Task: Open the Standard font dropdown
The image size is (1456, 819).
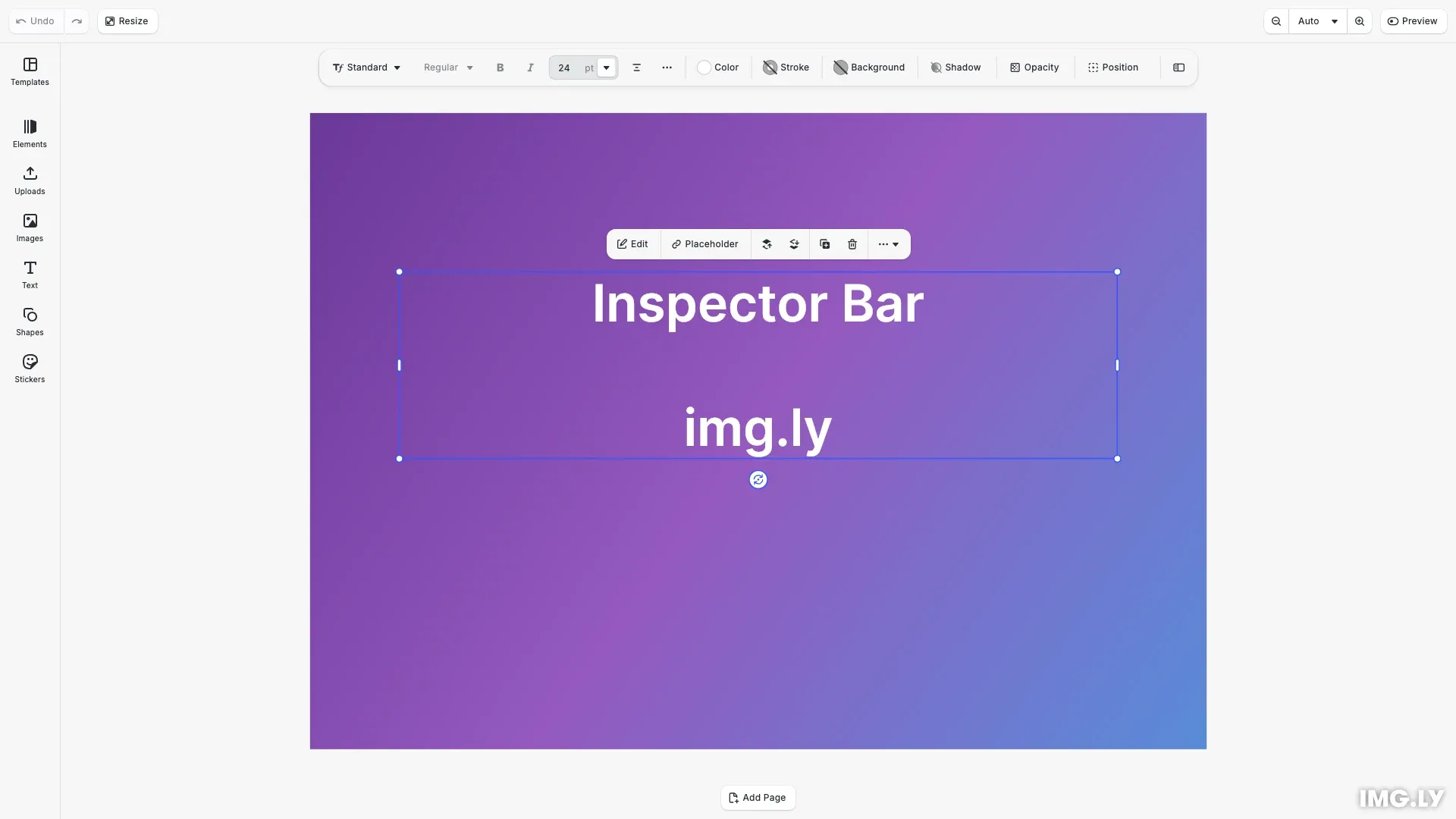Action: [366, 67]
